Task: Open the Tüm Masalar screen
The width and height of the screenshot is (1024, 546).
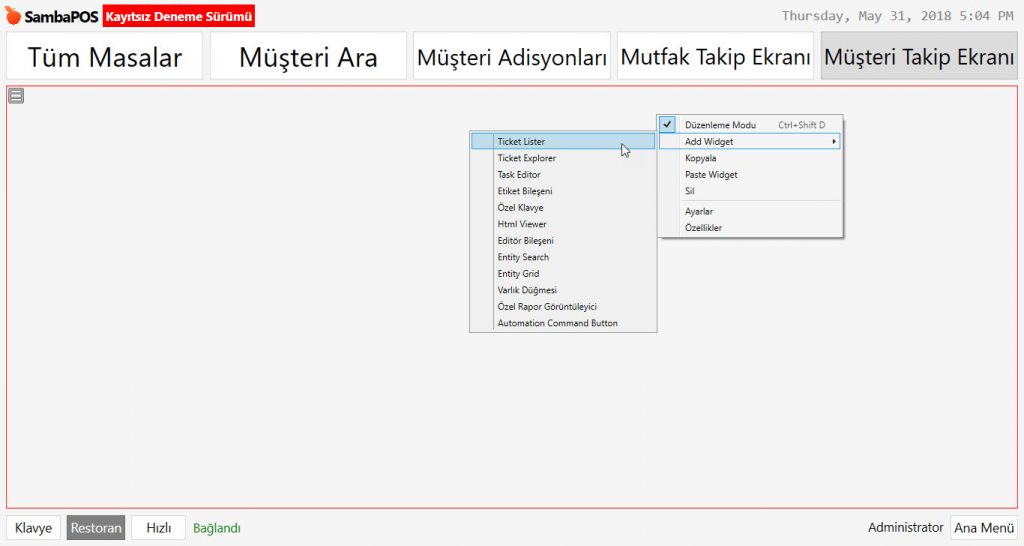Action: point(105,57)
